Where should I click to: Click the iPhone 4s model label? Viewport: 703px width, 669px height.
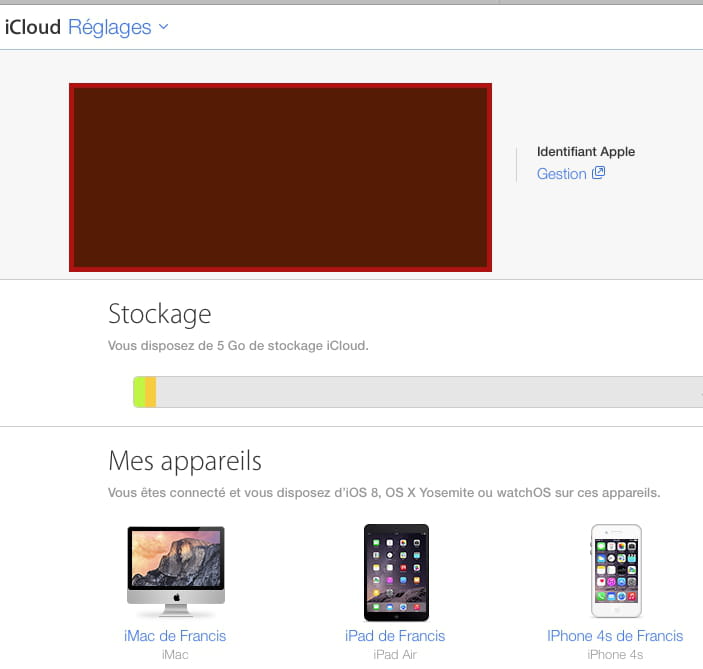tap(615, 655)
